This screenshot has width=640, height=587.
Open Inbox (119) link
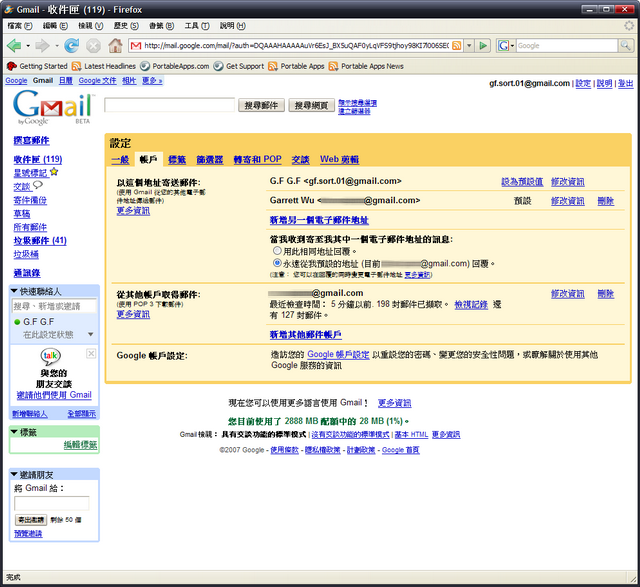tap(38, 159)
